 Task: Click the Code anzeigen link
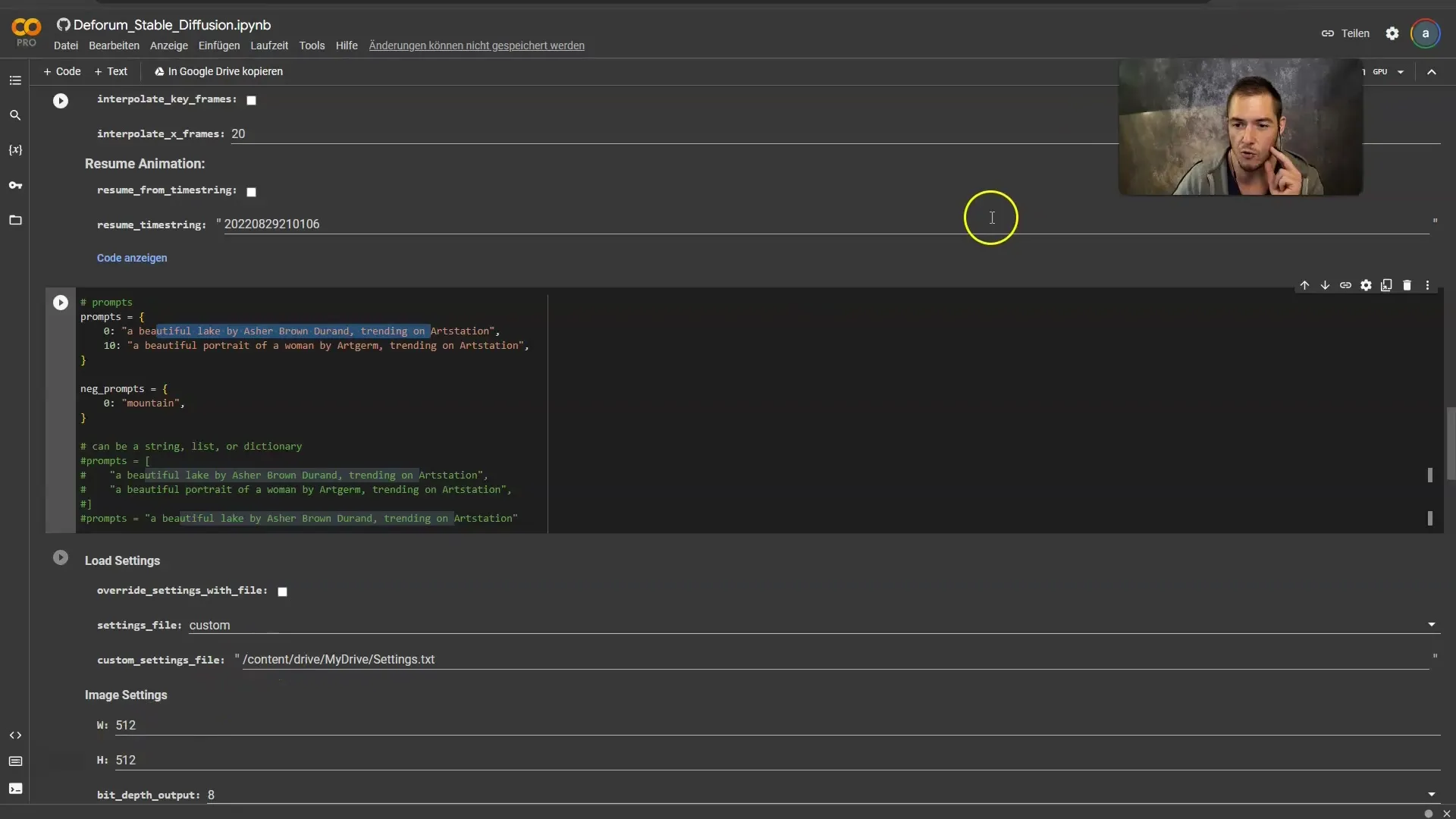tap(132, 258)
